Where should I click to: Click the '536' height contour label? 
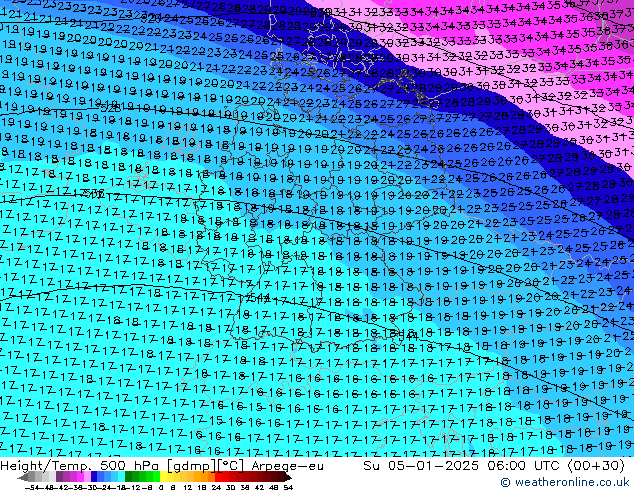[94, 193]
